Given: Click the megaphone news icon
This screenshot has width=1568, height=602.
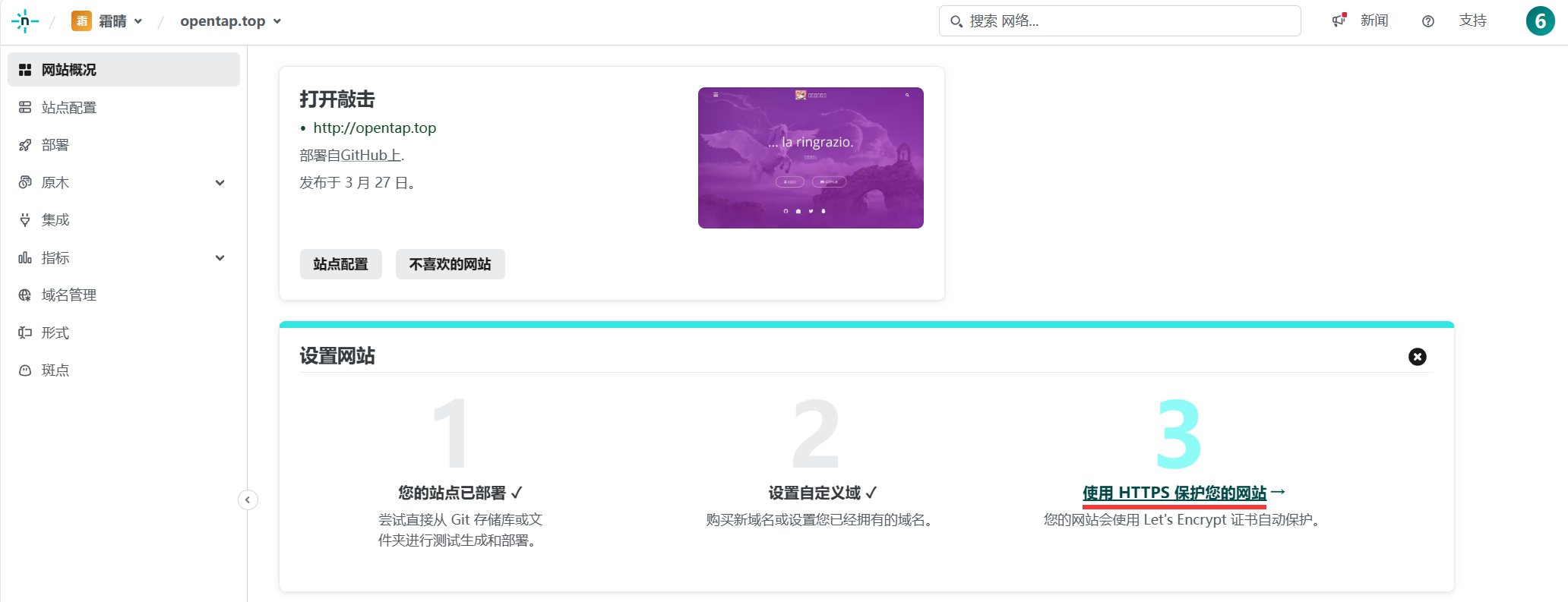Looking at the screenshot, I should (1339, 20).
